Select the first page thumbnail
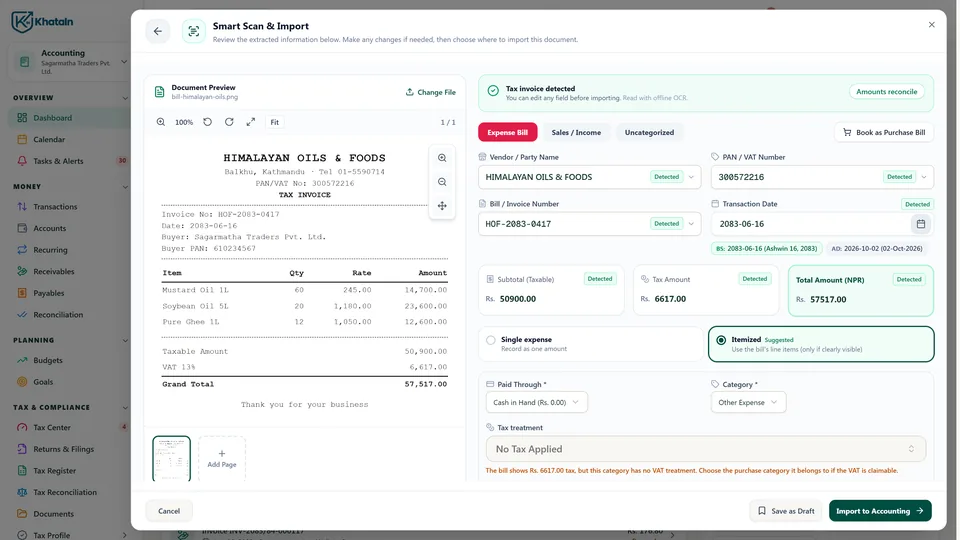Image resolution: width=960 pixels, height=540 pixels. tap(171, 458)
